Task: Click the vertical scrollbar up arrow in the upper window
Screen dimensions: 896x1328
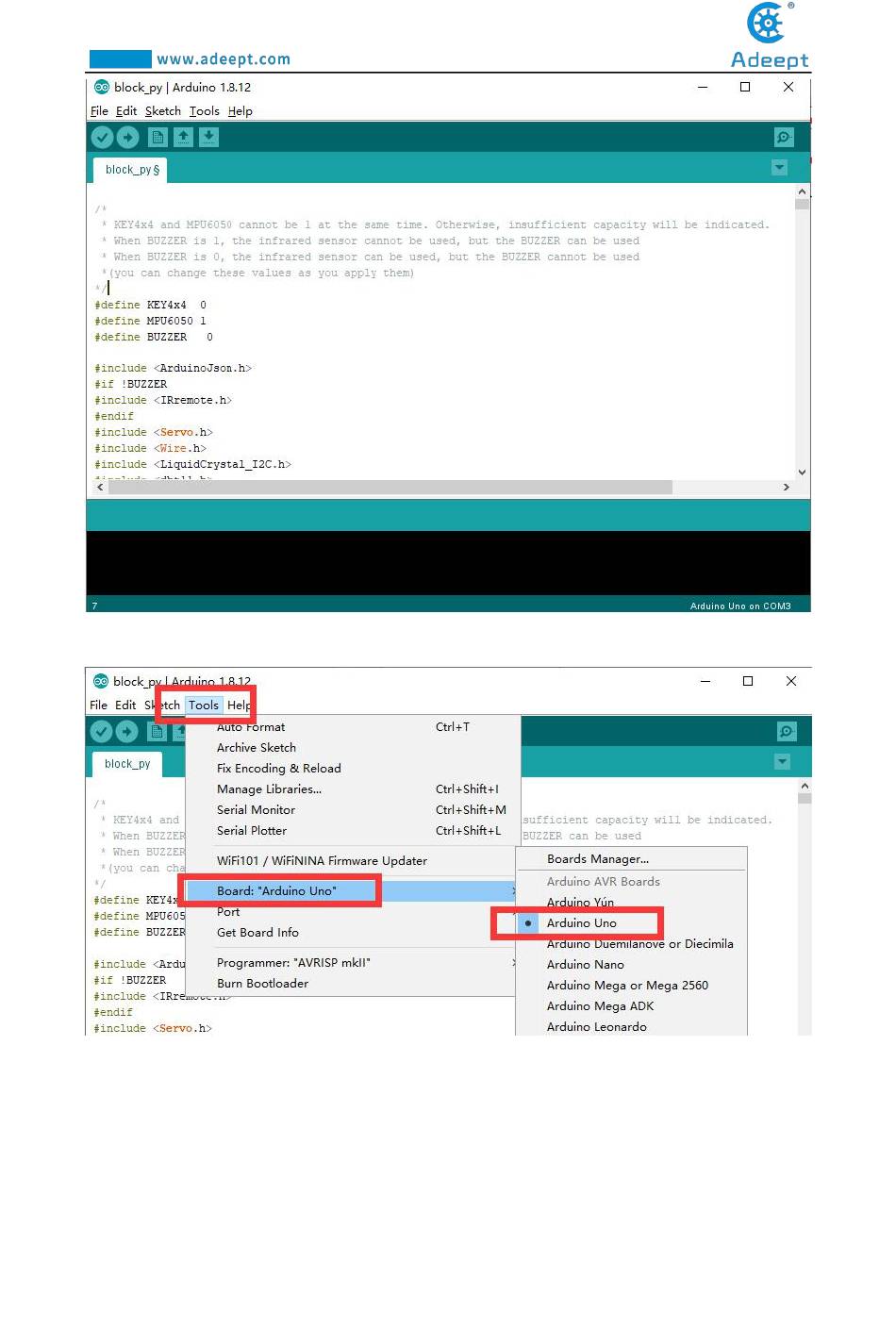Action: (803, 191)
